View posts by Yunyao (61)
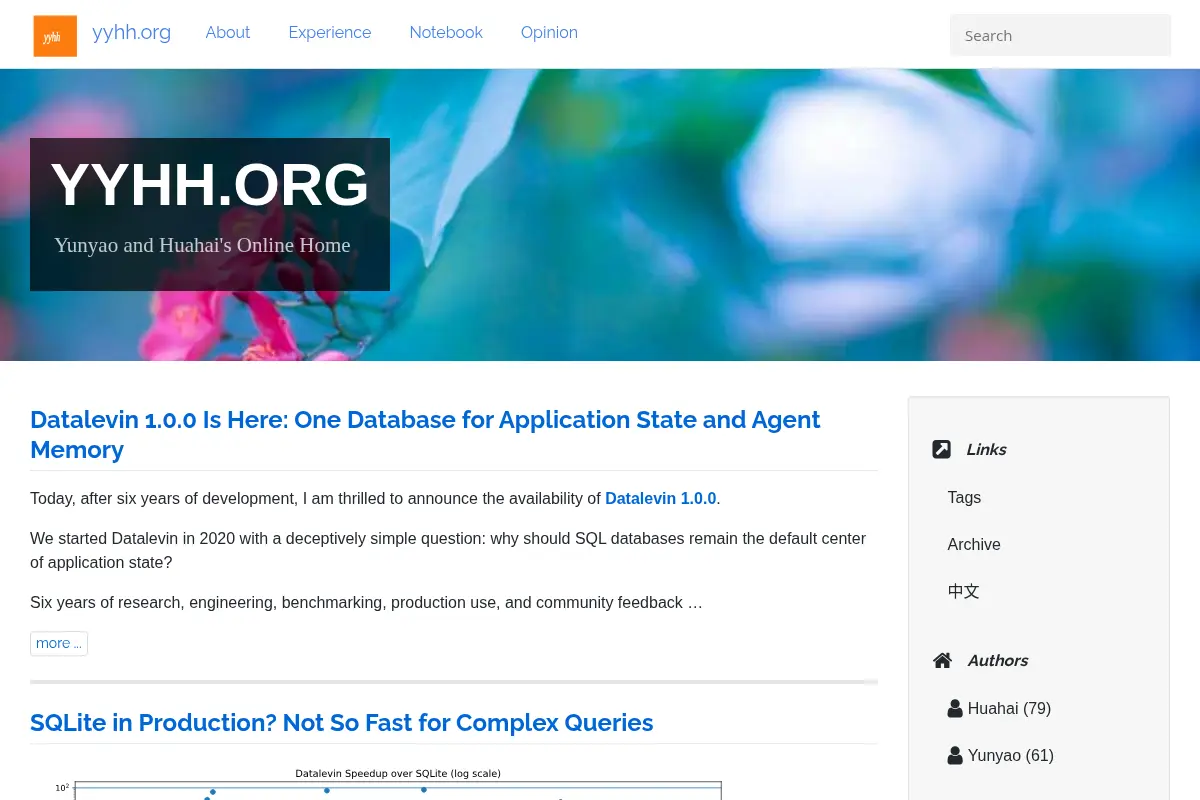1200x800 pixels. [x=1010, y=755]
